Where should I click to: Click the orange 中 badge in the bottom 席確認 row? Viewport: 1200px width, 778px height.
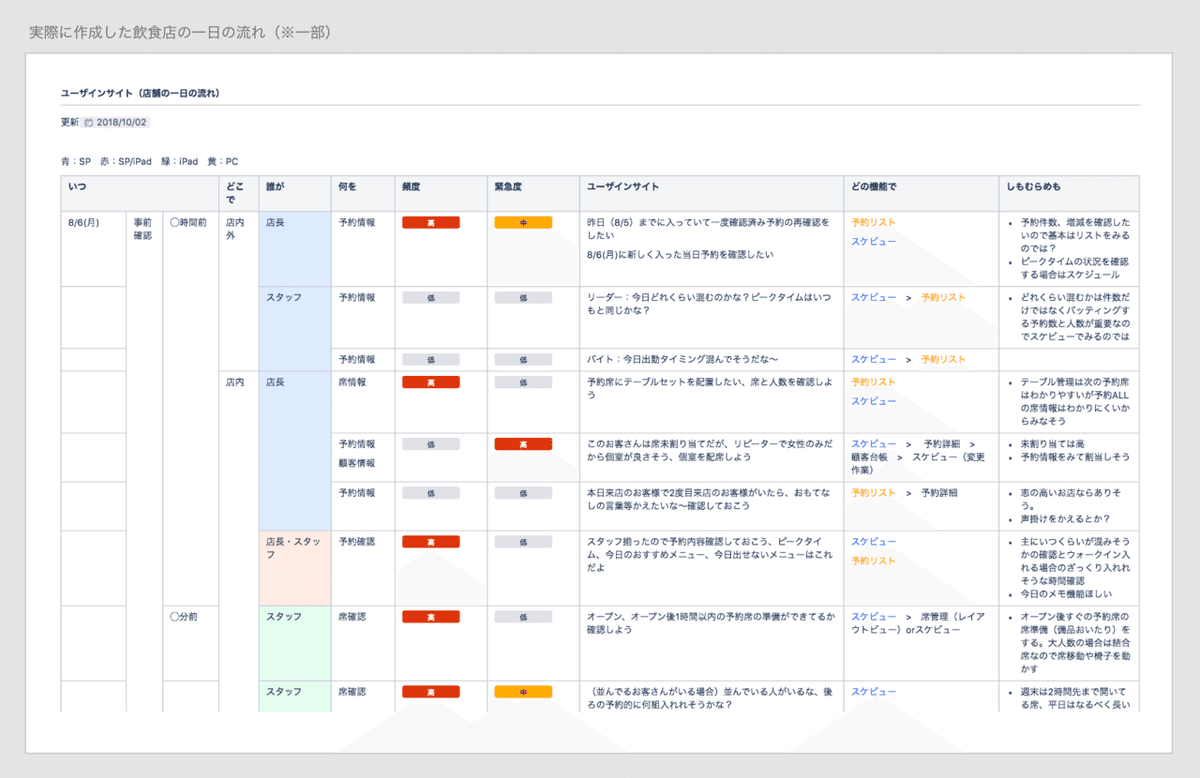tap(523, 691)
